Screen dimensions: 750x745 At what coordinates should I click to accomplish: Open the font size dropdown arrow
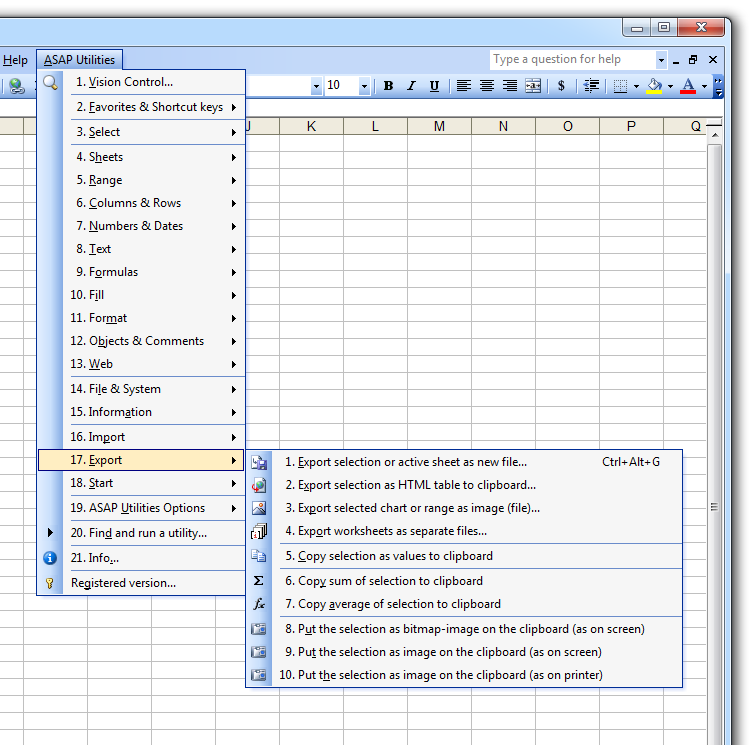364,86
